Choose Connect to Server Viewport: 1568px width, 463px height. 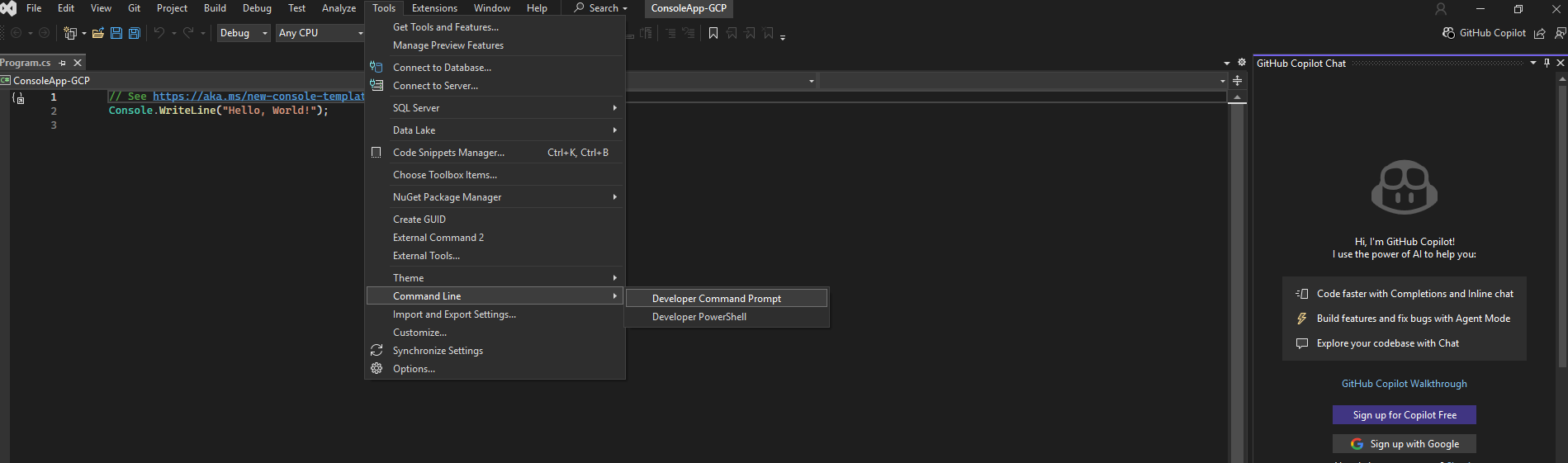click(x=495, y=86)
